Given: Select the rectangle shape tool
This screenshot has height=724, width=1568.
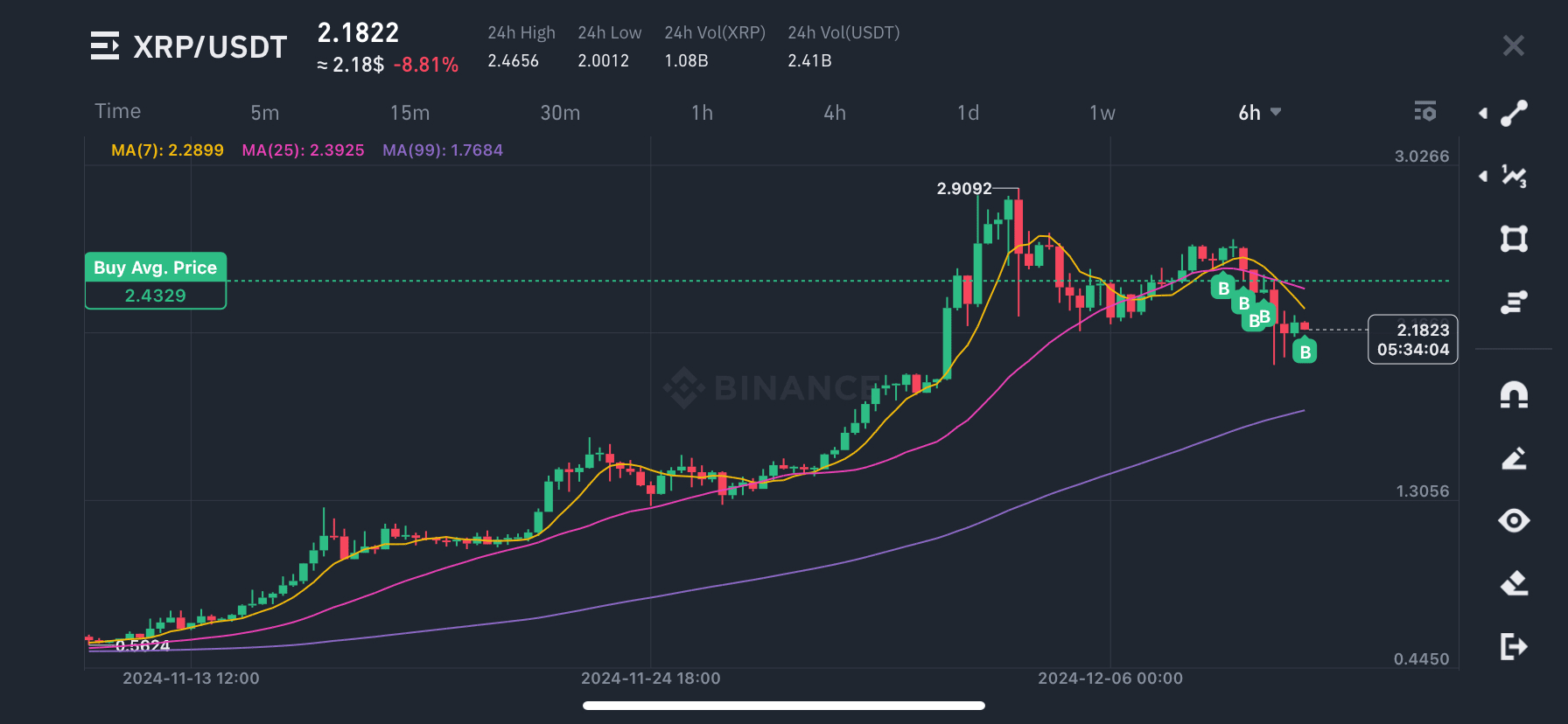Looking at the screenshot, I should click(x=1514, y=239).
